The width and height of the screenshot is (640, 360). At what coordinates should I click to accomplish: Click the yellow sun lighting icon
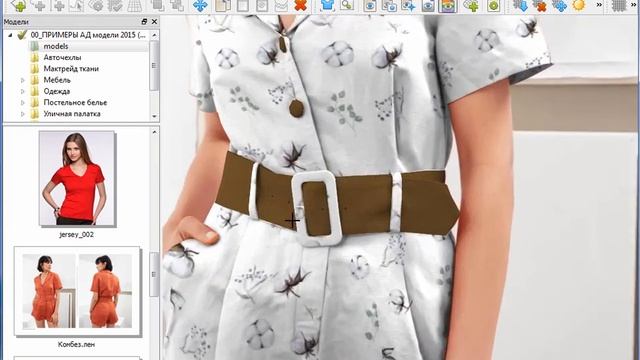click(x=579, y=5)
